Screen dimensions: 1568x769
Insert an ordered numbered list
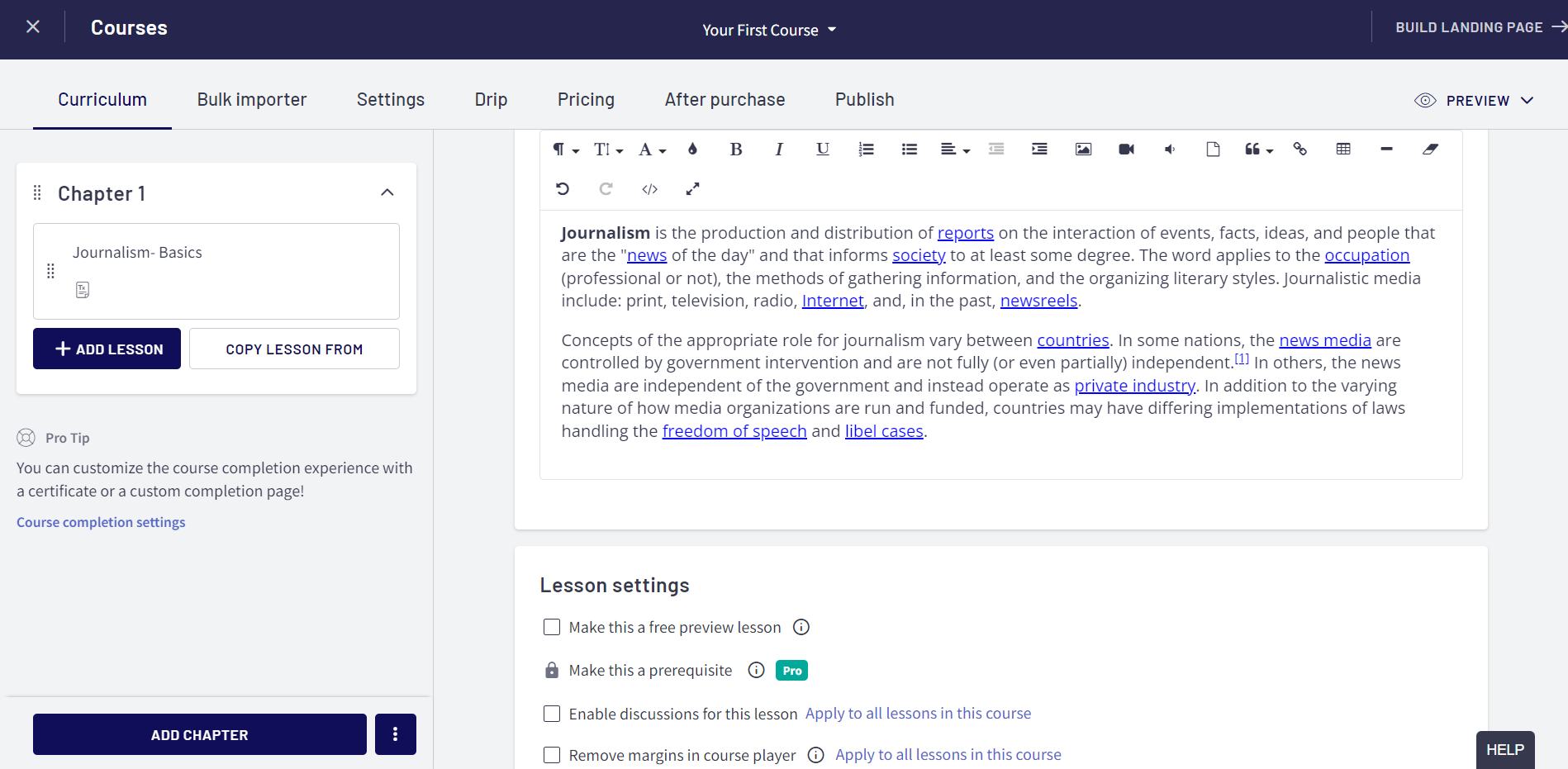866,150
